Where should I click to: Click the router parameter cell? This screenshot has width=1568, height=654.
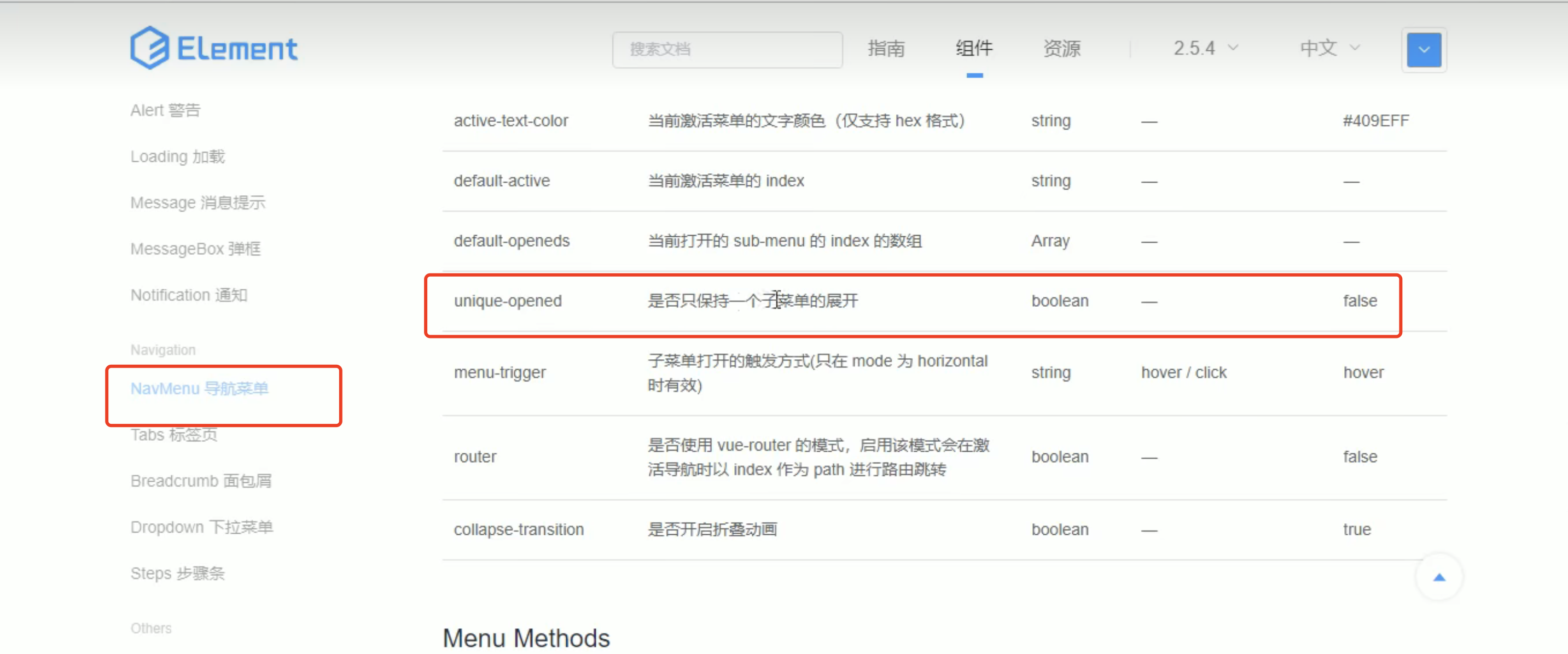coord(475,457)
